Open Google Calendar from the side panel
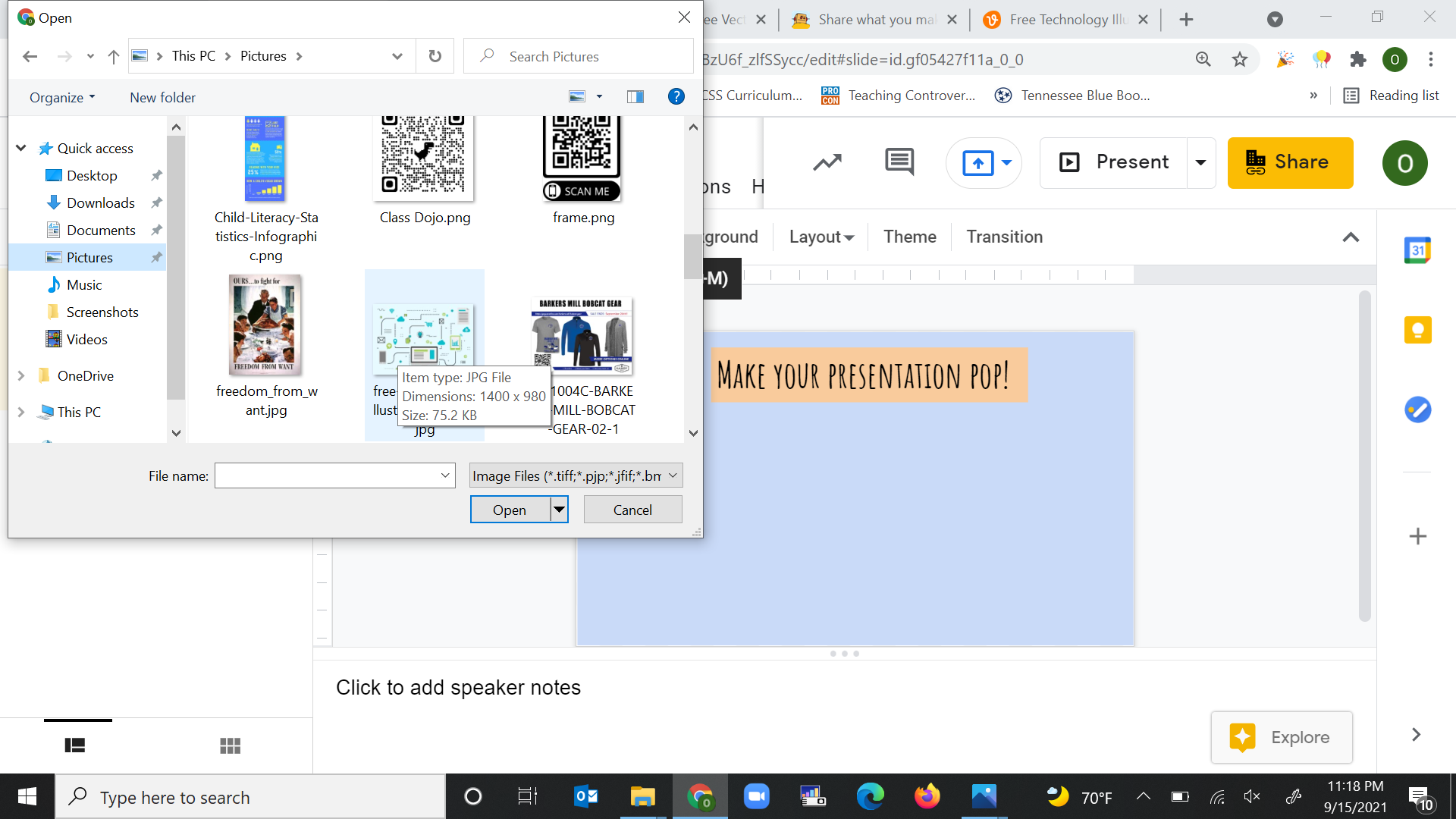1456x819 pixels. [1417, 250]
